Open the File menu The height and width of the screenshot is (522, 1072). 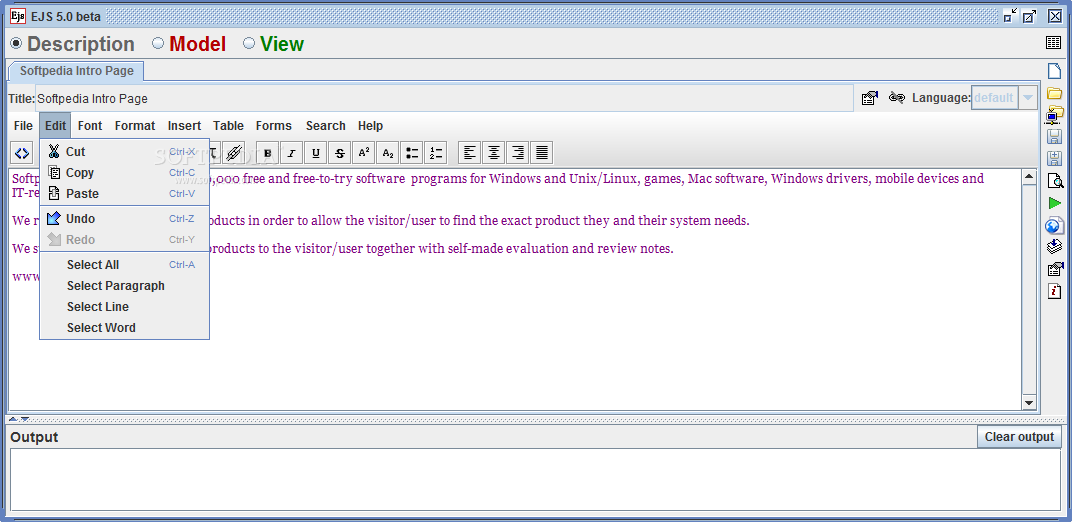(23, 126)
